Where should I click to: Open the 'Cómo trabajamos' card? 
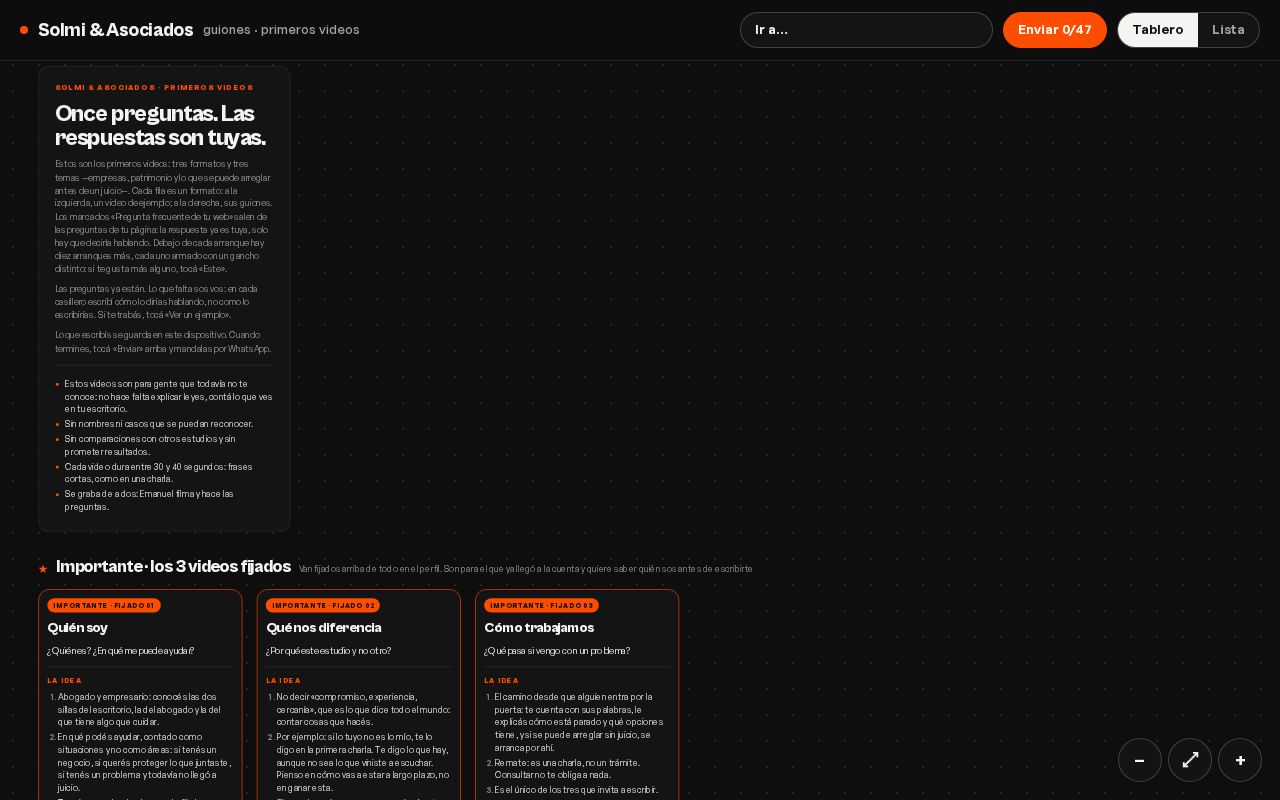click(577, 695)
